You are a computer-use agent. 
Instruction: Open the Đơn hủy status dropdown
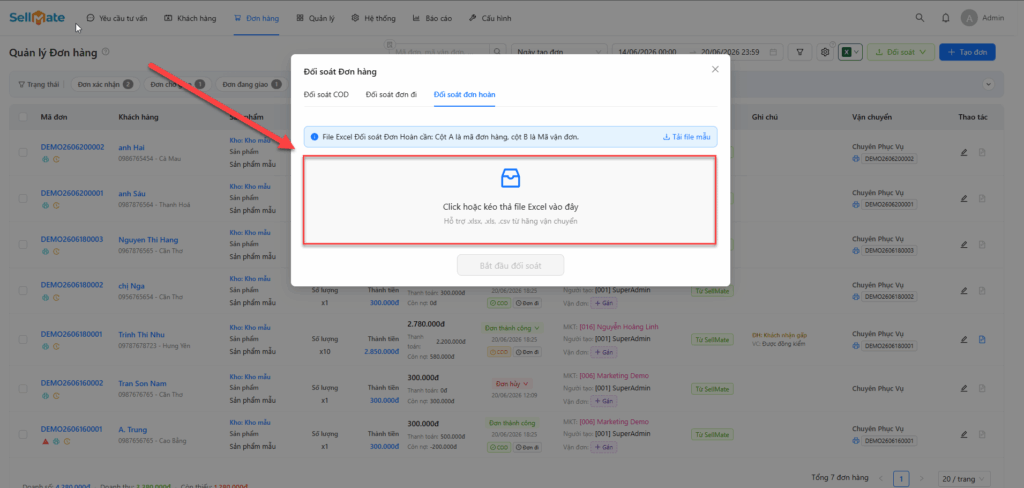[513, 383]
